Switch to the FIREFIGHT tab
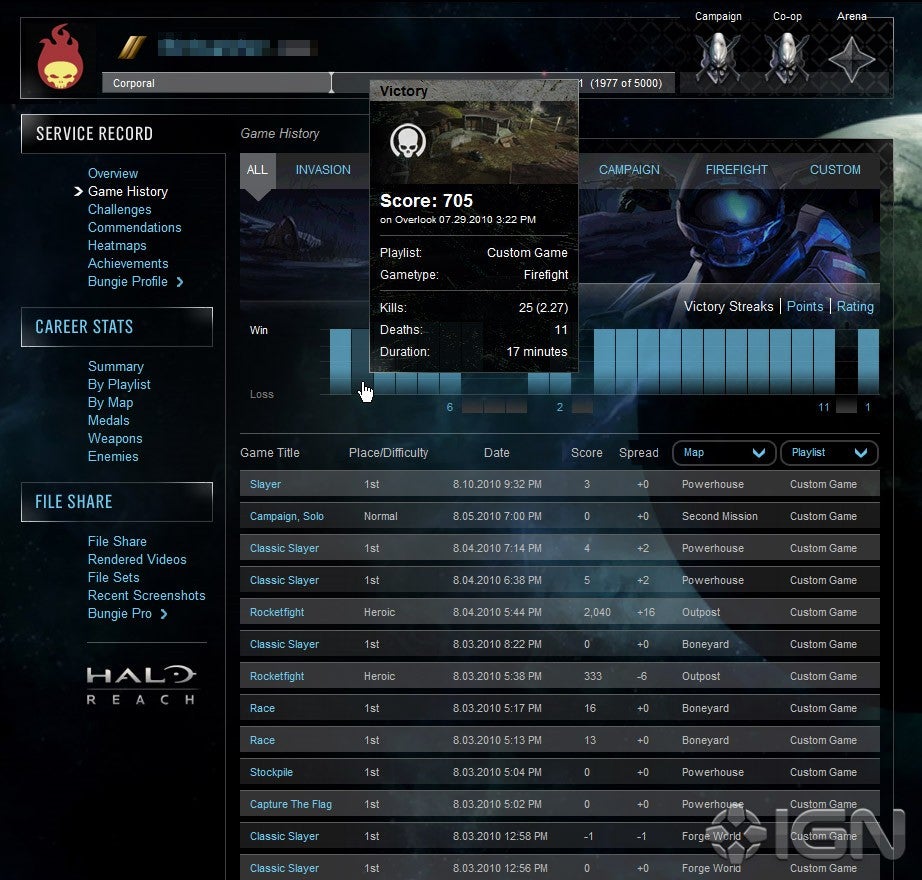This screenshot has width=922, height=880. [736, 170]
